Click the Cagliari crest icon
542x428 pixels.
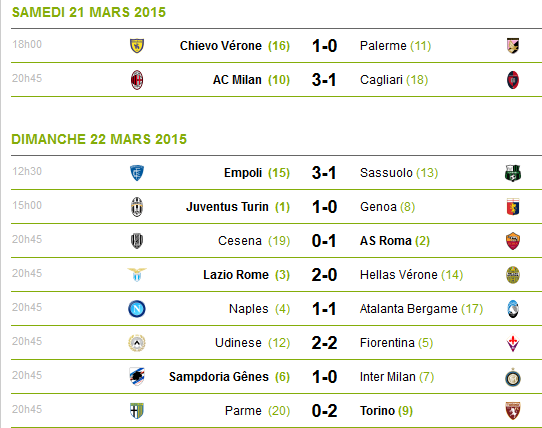[513, 80]
